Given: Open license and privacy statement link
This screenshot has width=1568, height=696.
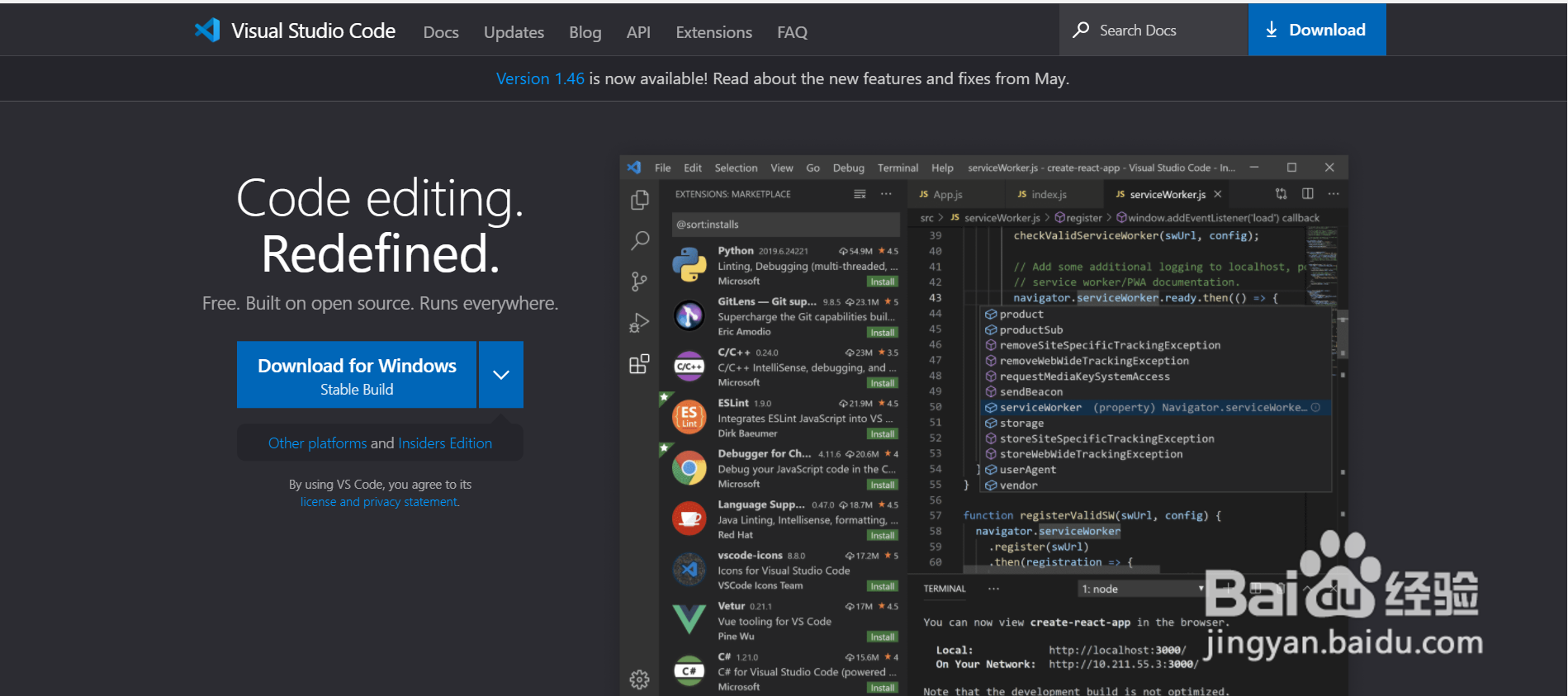Looking at the screenshot, I should pyautogui.click(x=379, y=502).
